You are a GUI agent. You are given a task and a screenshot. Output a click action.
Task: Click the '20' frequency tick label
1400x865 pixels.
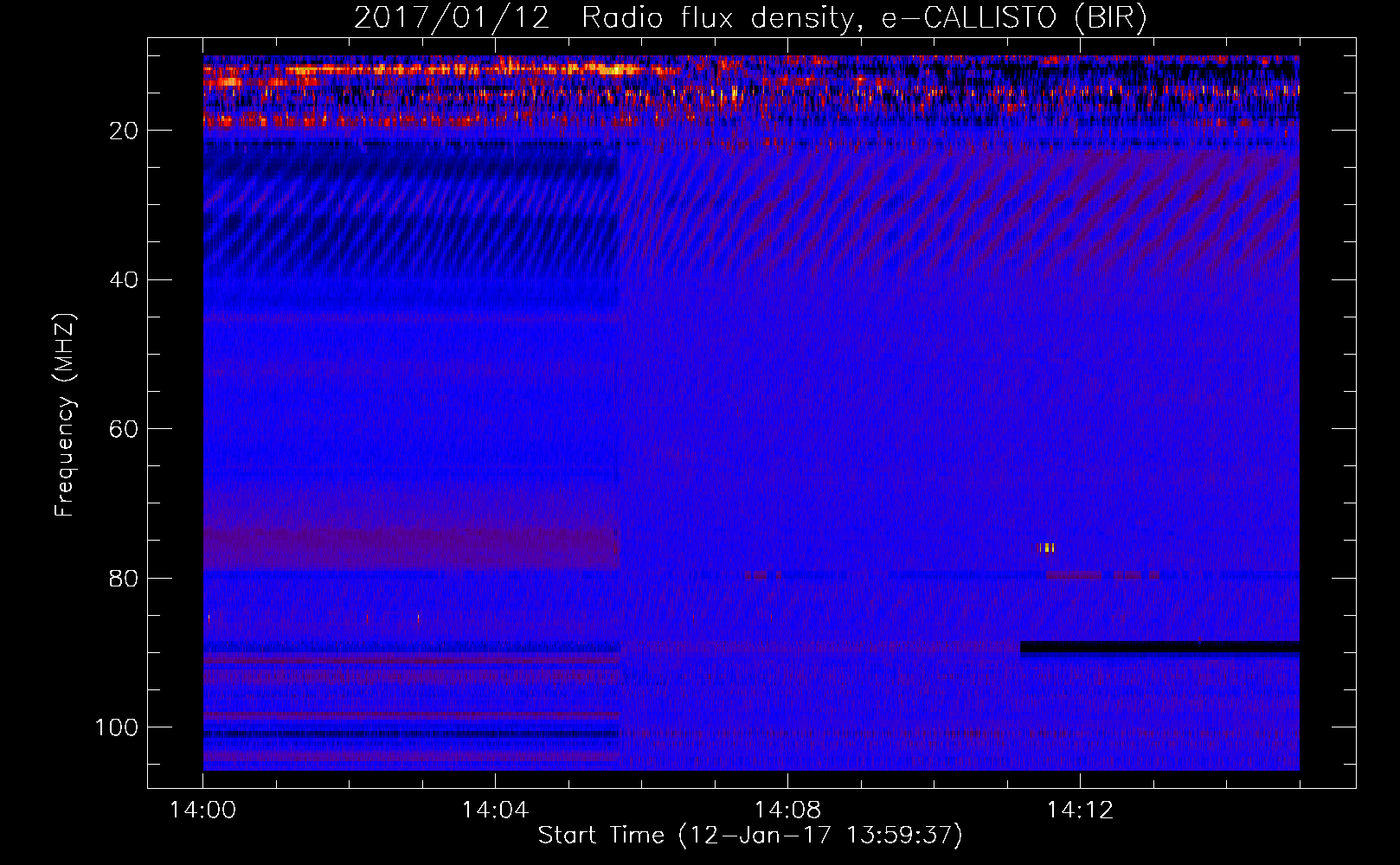[x=125, y=131]
